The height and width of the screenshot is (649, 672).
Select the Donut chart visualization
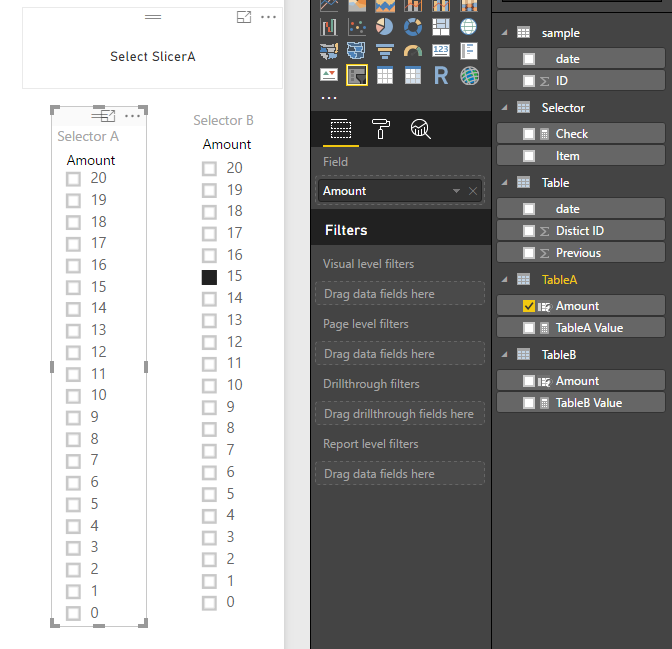(x=413, y=27)
